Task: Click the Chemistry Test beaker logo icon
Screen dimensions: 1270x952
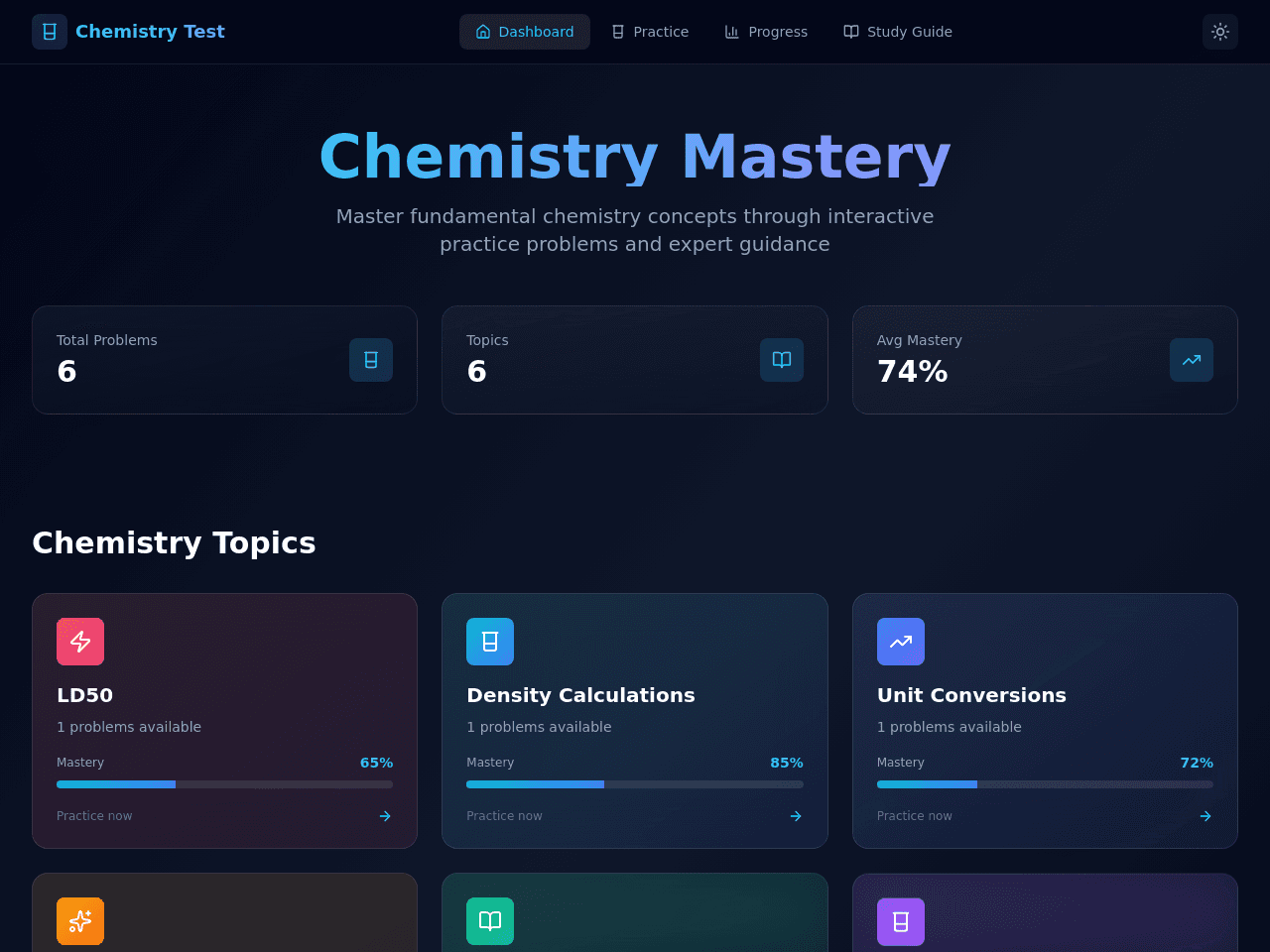Action: [50, 32]
